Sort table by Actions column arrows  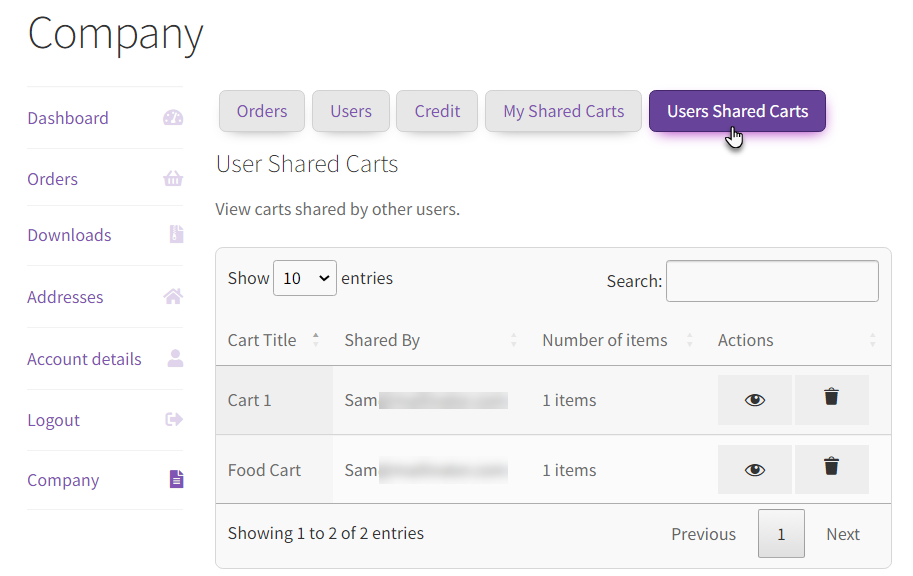[x=872, y=340]
